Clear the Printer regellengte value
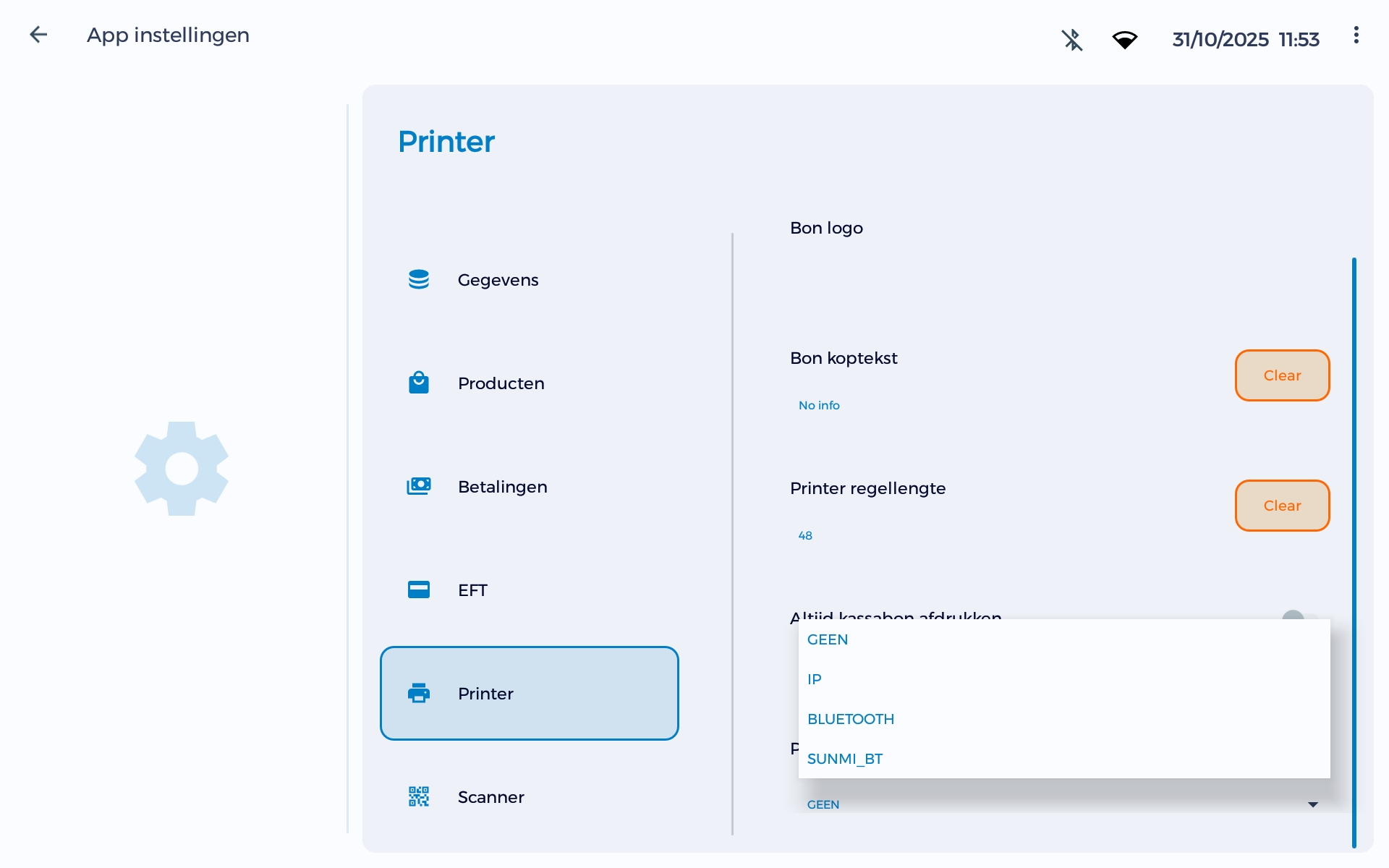This screenshot has height=868, width=1389. click(x=1281, y=506)
